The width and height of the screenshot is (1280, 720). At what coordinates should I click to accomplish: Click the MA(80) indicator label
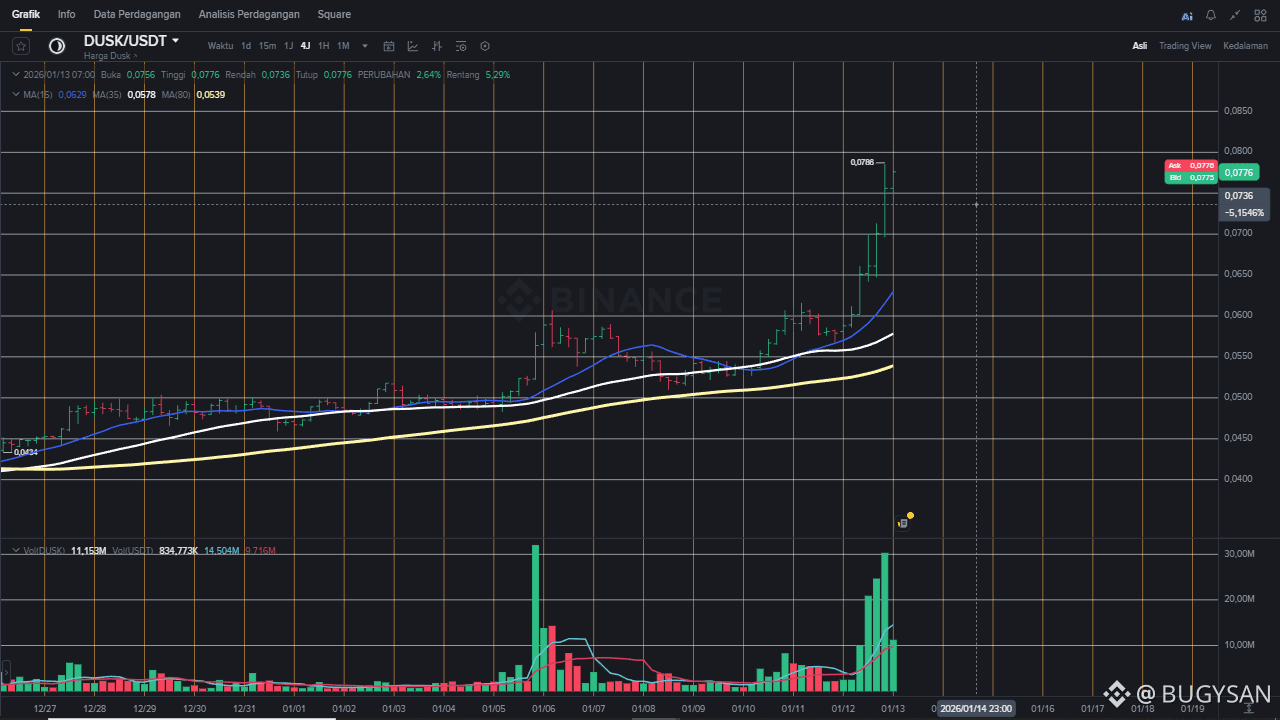[x=176, y=94]
